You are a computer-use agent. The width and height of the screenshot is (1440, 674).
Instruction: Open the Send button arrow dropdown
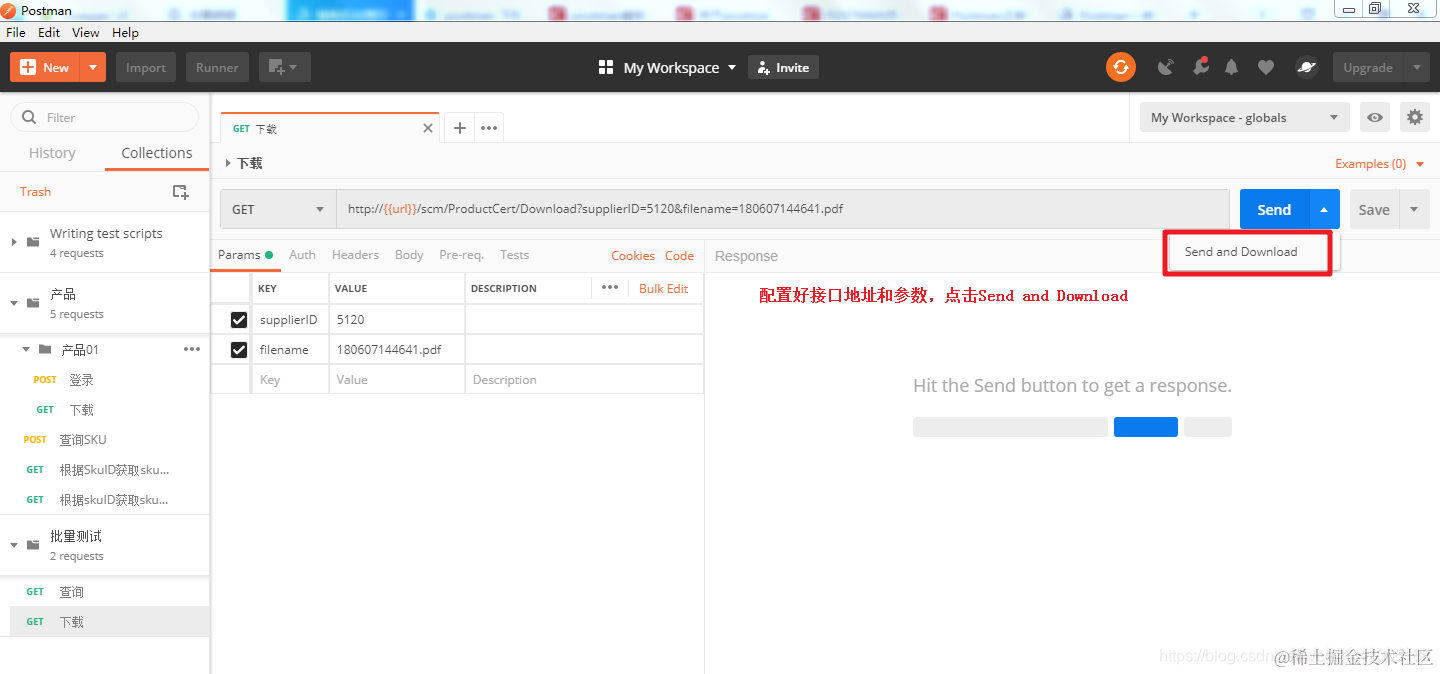click(x=1324, y=209)
